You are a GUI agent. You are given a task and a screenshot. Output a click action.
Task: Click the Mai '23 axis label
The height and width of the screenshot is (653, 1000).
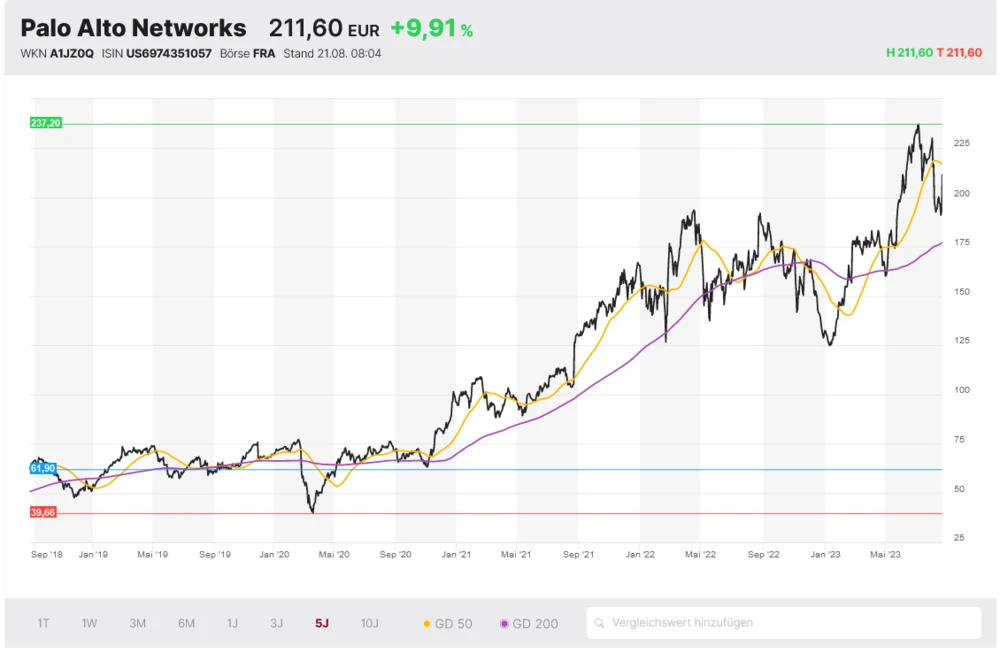885,554
